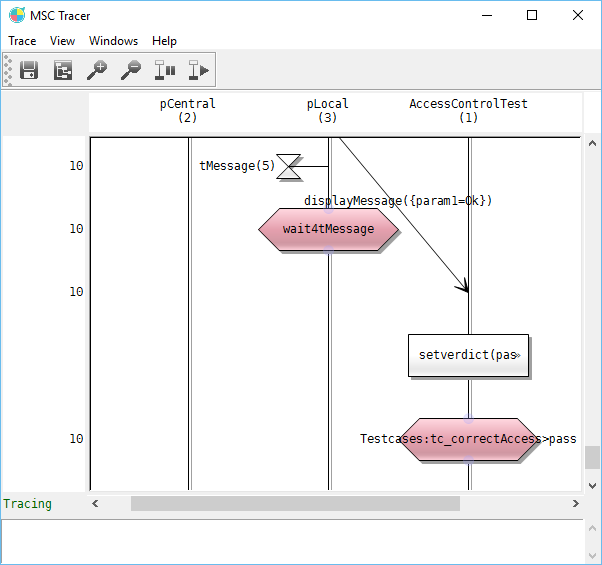Click the tMessage timer hourglass symbol

coord(288,166)
